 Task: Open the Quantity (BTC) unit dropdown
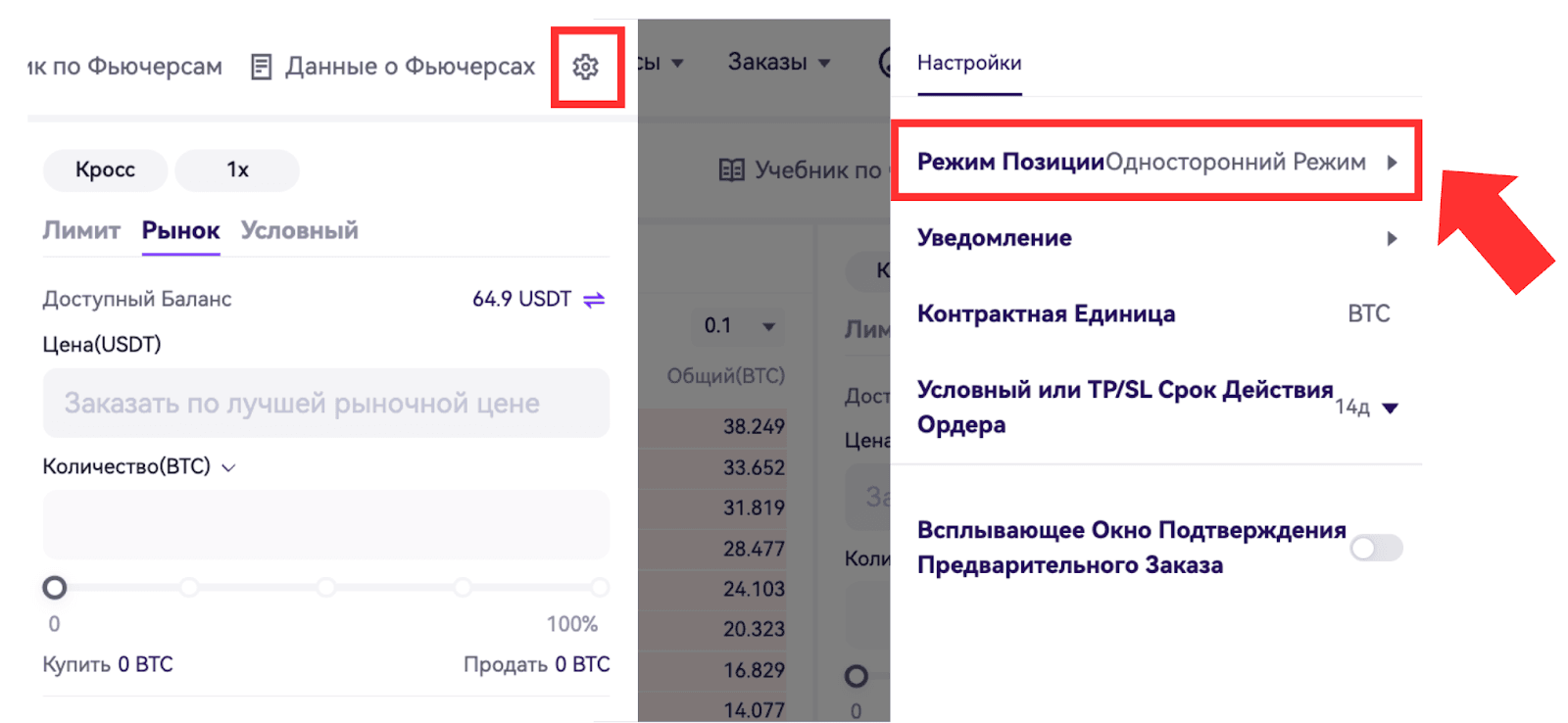tap(229, 467)
